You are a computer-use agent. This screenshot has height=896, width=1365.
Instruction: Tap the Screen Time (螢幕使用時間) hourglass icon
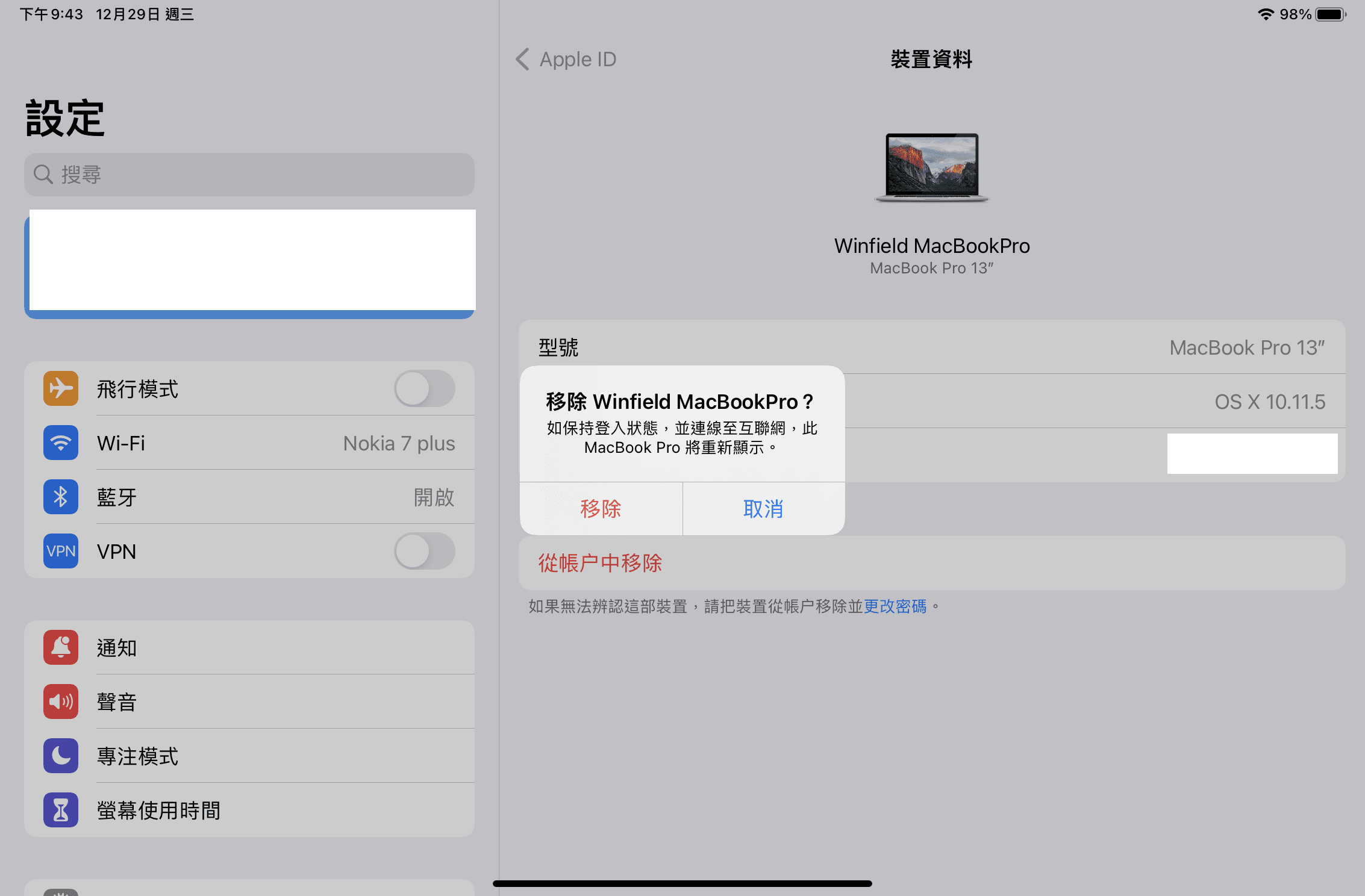61,810
